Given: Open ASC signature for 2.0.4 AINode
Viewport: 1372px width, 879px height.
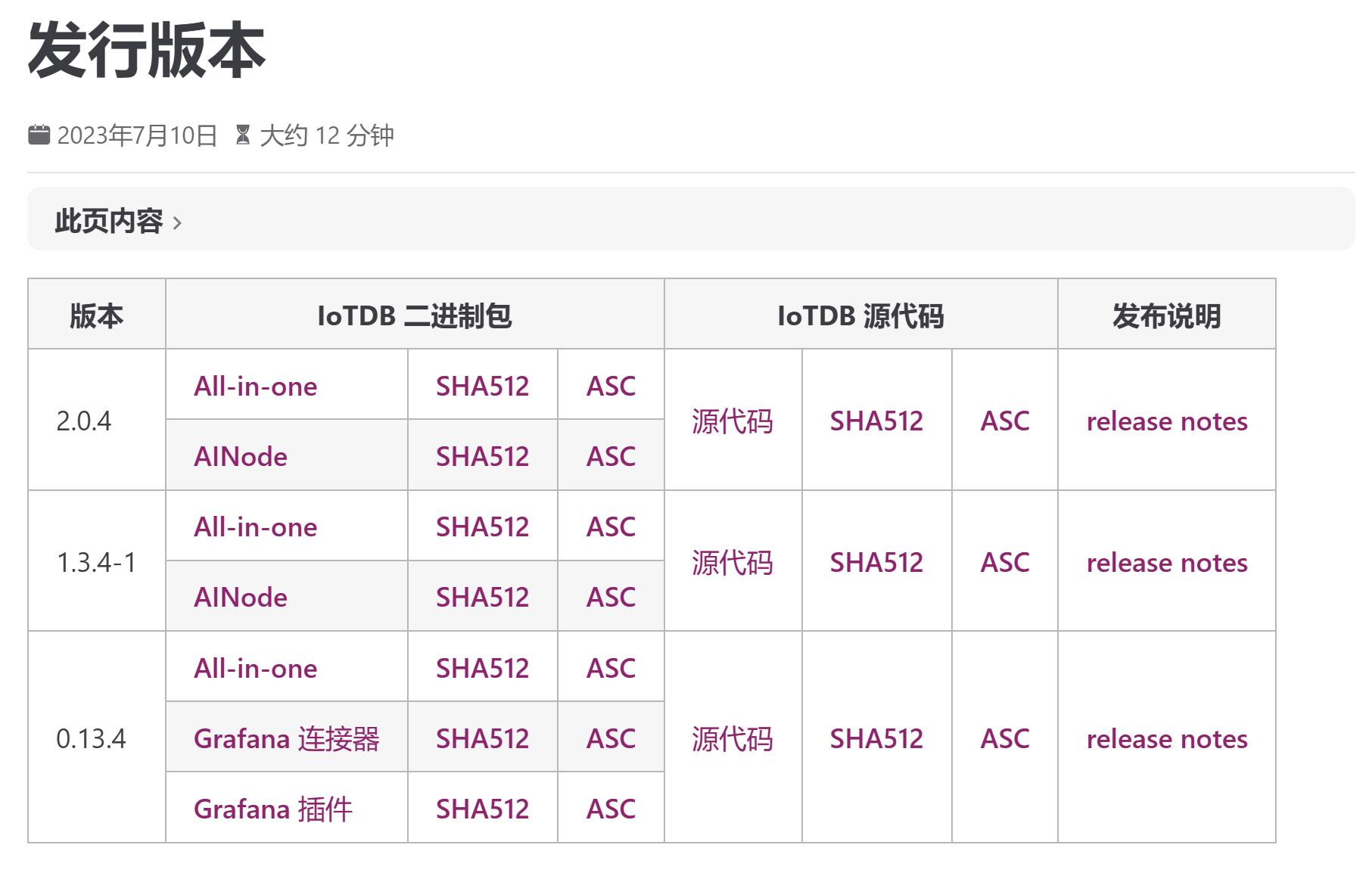Looking at the screenshot, I should click(611, 457).
